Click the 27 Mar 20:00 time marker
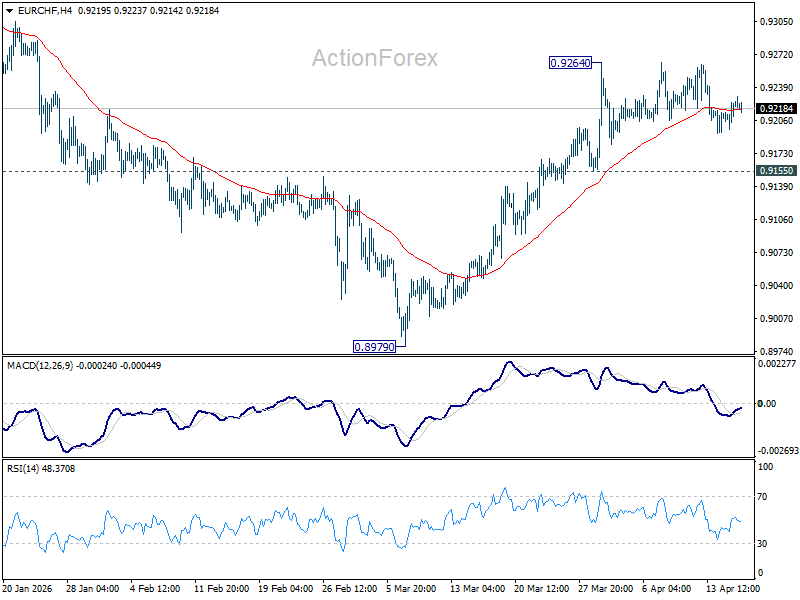This screenshot has width=800, height=600. click(606, 589)
